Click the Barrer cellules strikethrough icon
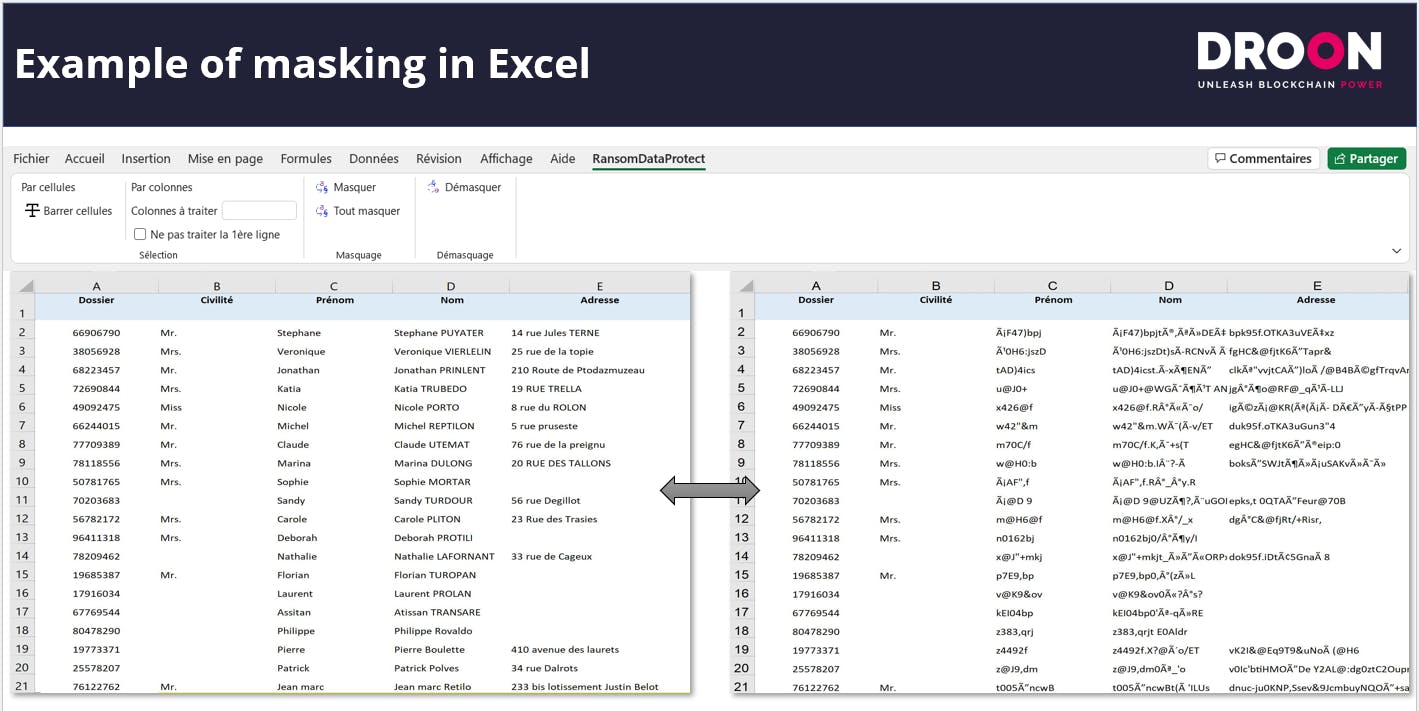 coord(32,211)
